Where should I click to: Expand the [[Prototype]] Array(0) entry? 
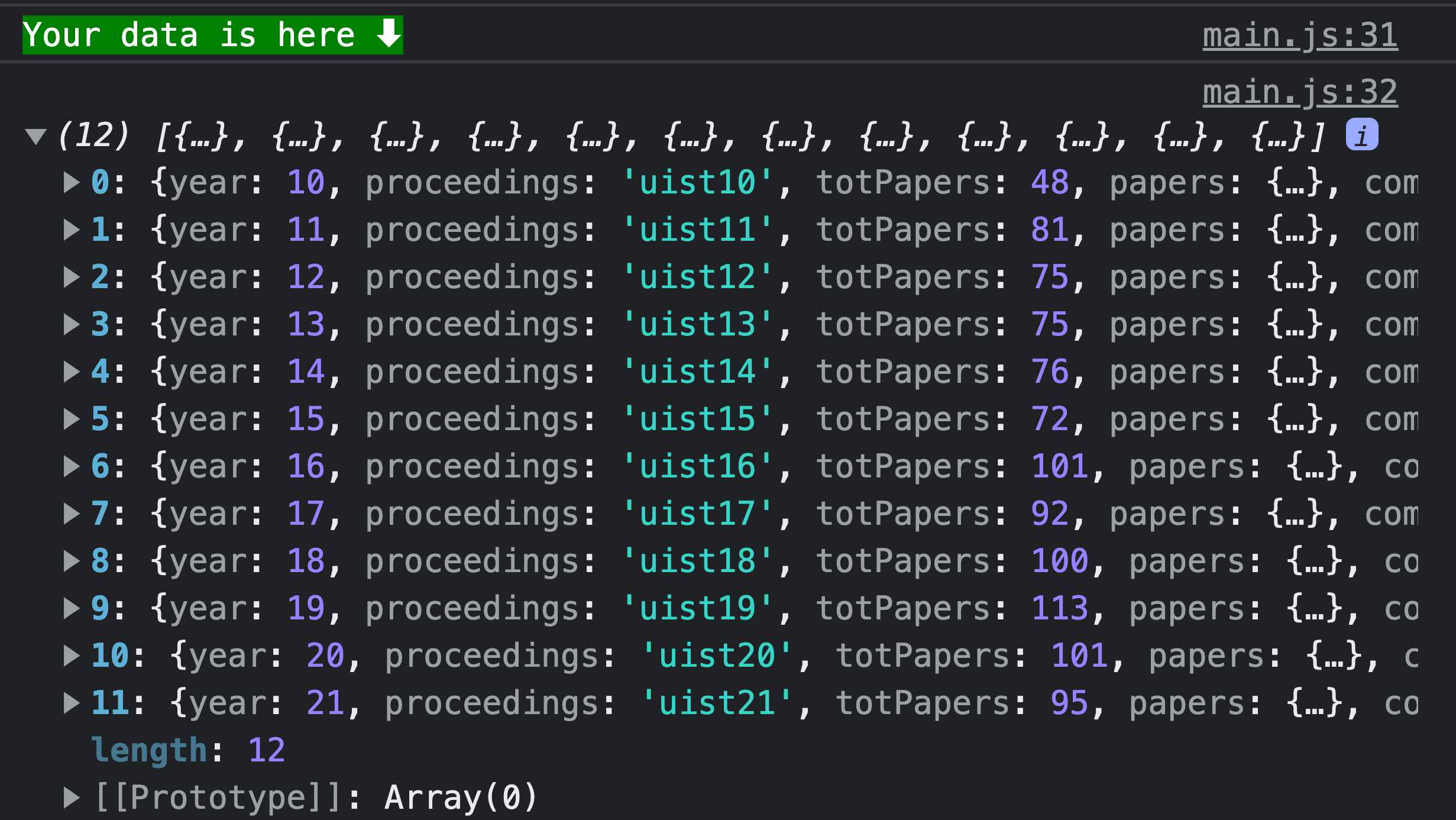[71, 798]
